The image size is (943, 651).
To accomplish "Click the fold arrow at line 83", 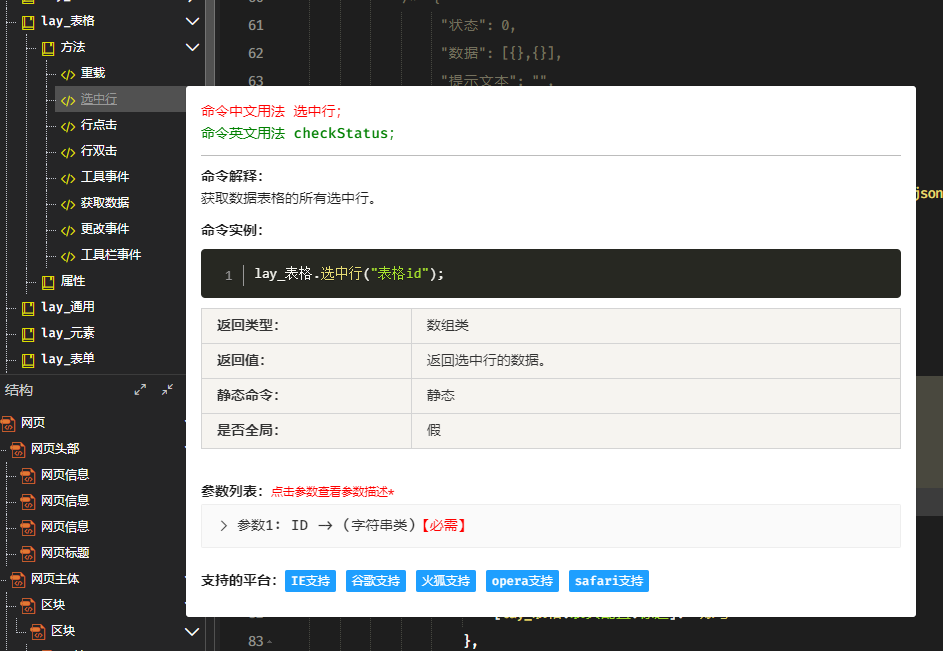I will [269, 643].
